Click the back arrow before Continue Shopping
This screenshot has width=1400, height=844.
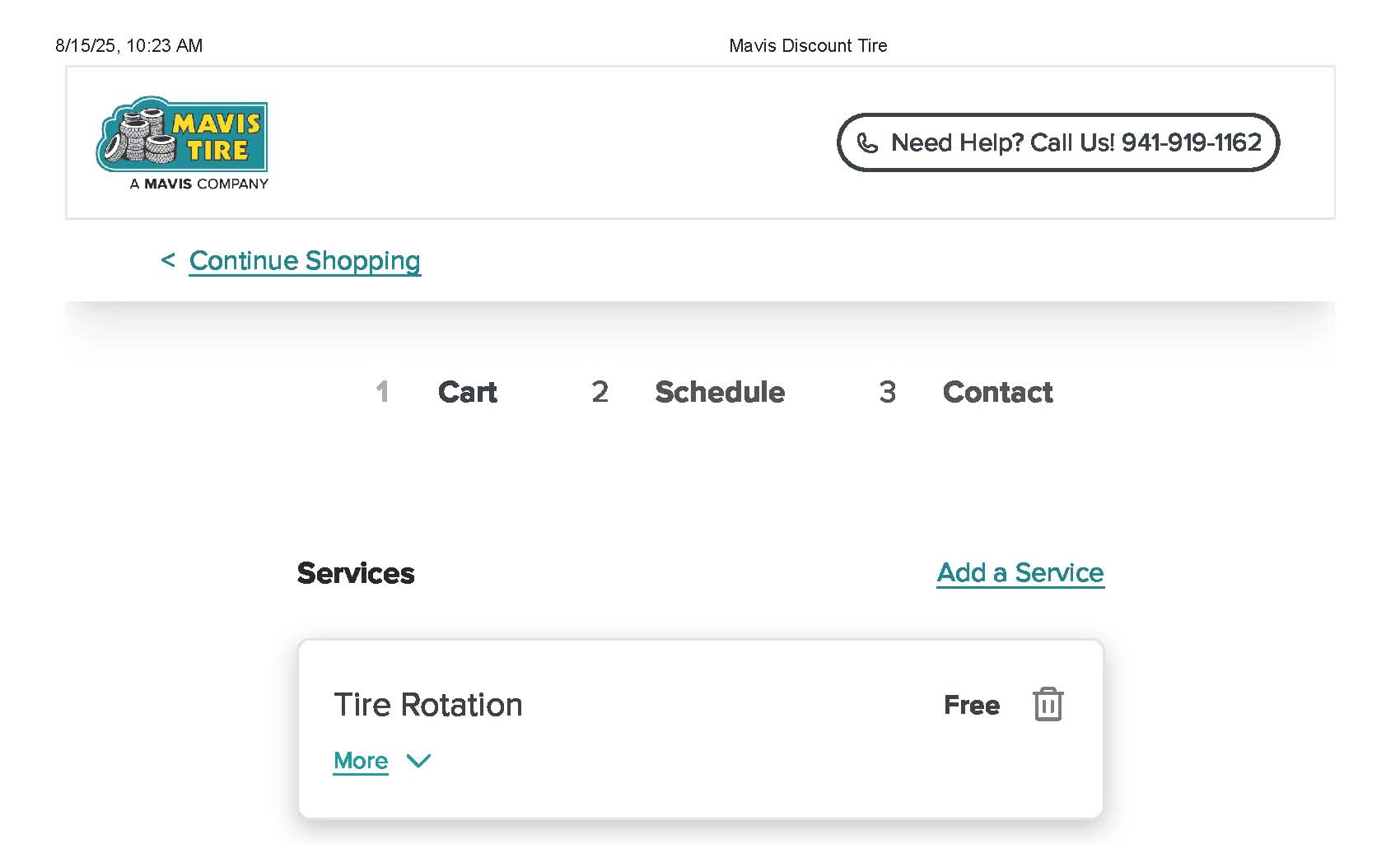pos(168,260)
